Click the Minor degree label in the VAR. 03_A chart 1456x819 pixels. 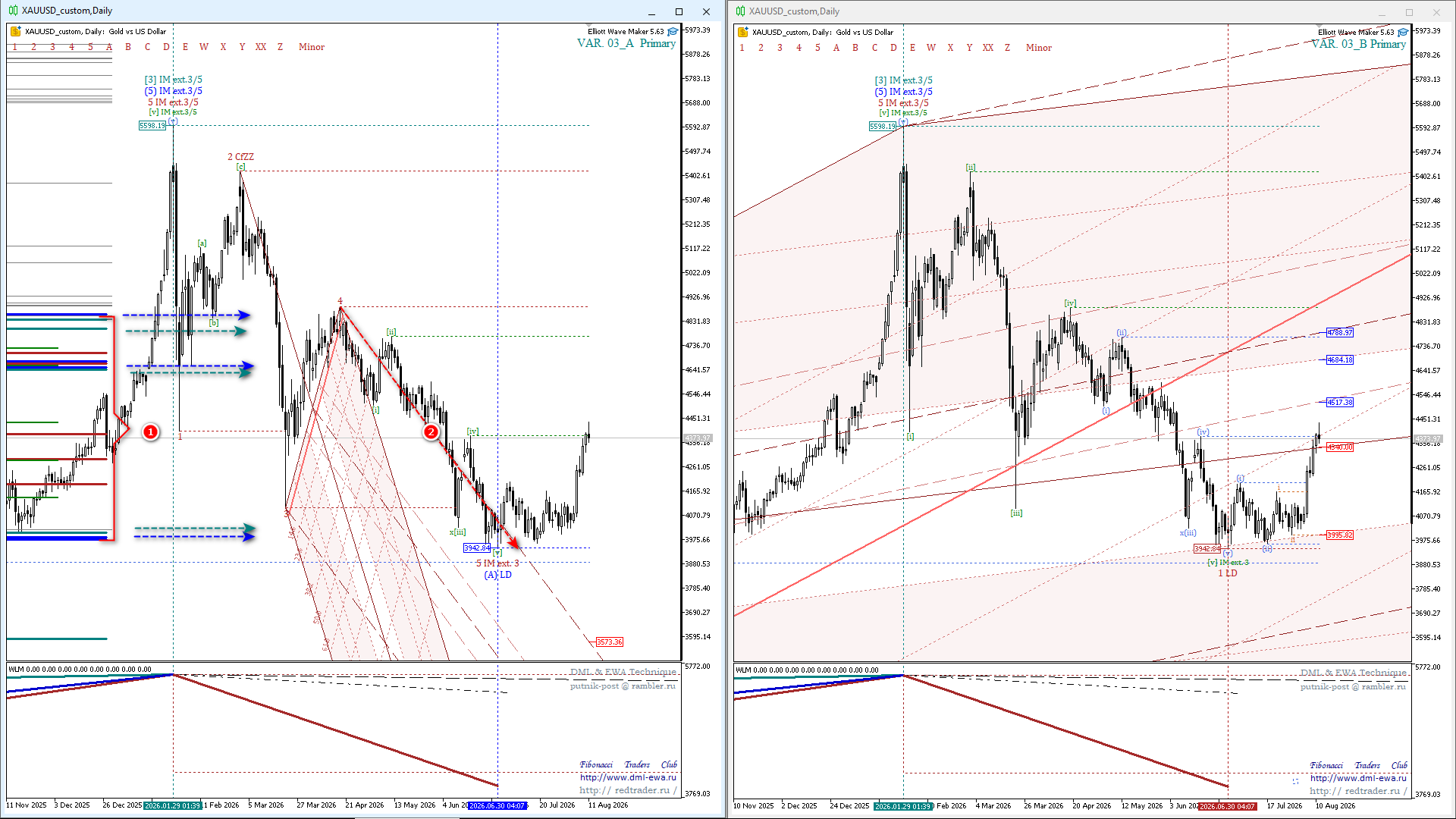tap(312, 47)
